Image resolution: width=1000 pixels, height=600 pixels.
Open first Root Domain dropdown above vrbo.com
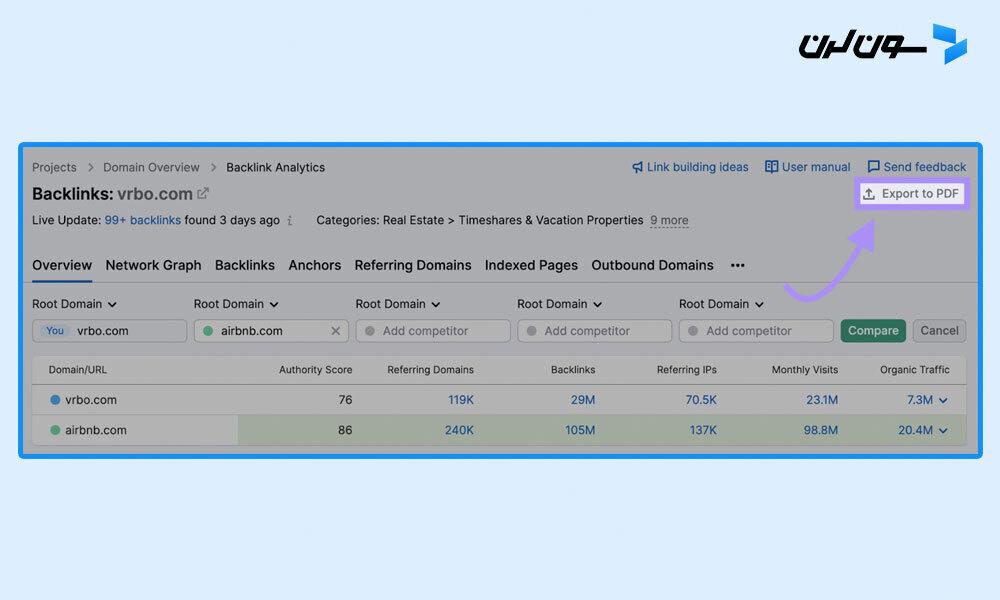(74, 304)
